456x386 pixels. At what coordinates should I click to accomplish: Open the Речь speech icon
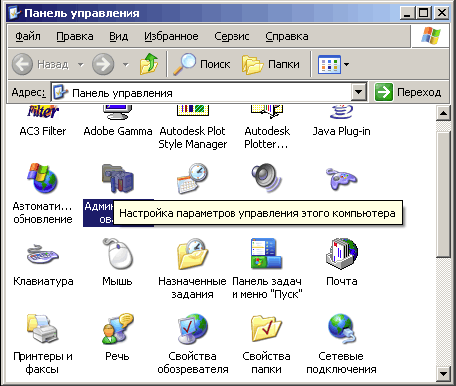pyautogui.click(x=117, y=329)
